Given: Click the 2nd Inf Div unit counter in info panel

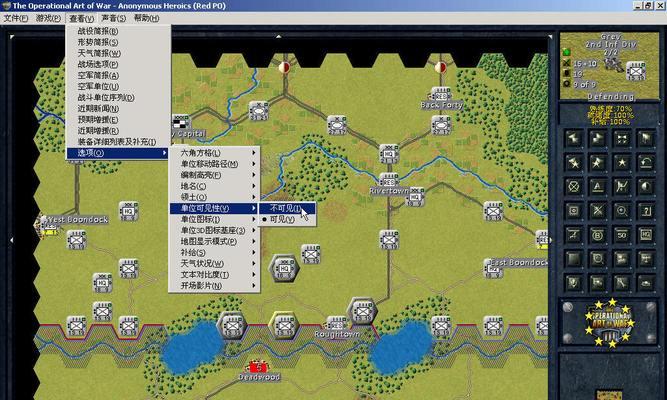Looking at the screenshot, I should (x=636, y=71).
